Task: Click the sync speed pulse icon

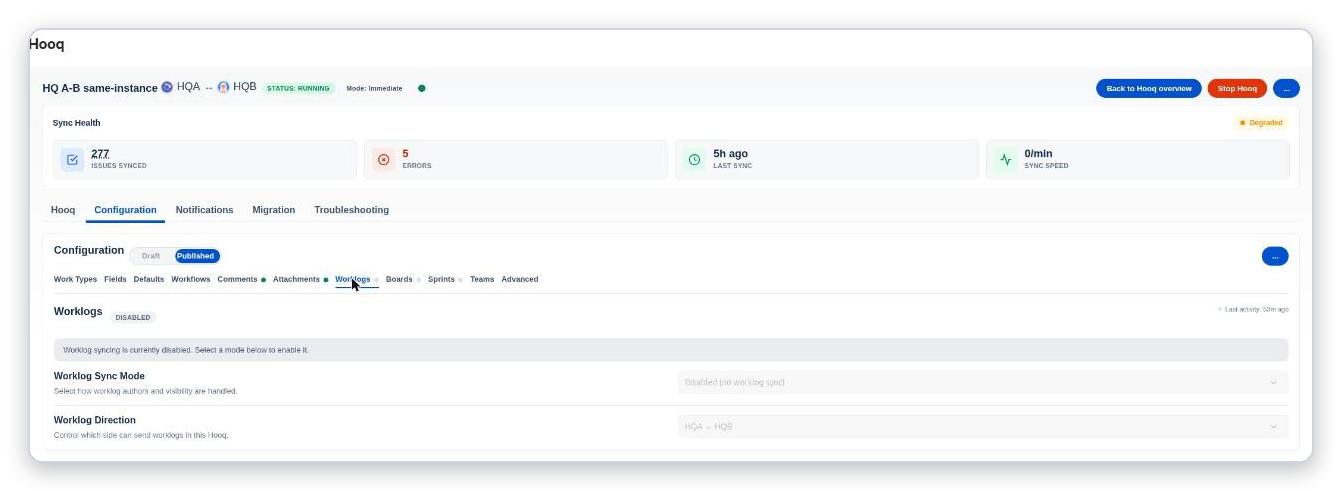Action: coord(1006,160)
